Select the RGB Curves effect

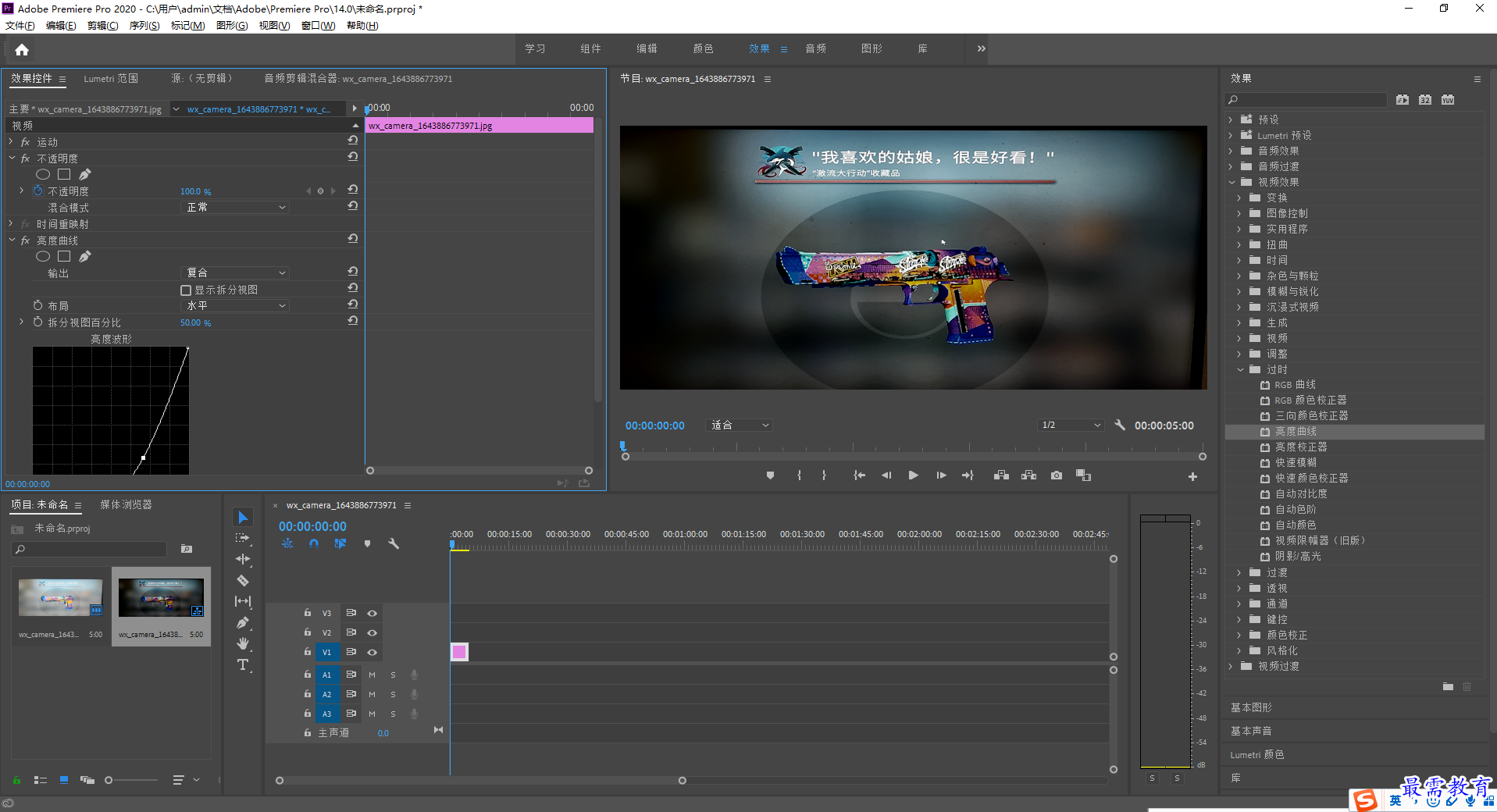pos(1295,385)
